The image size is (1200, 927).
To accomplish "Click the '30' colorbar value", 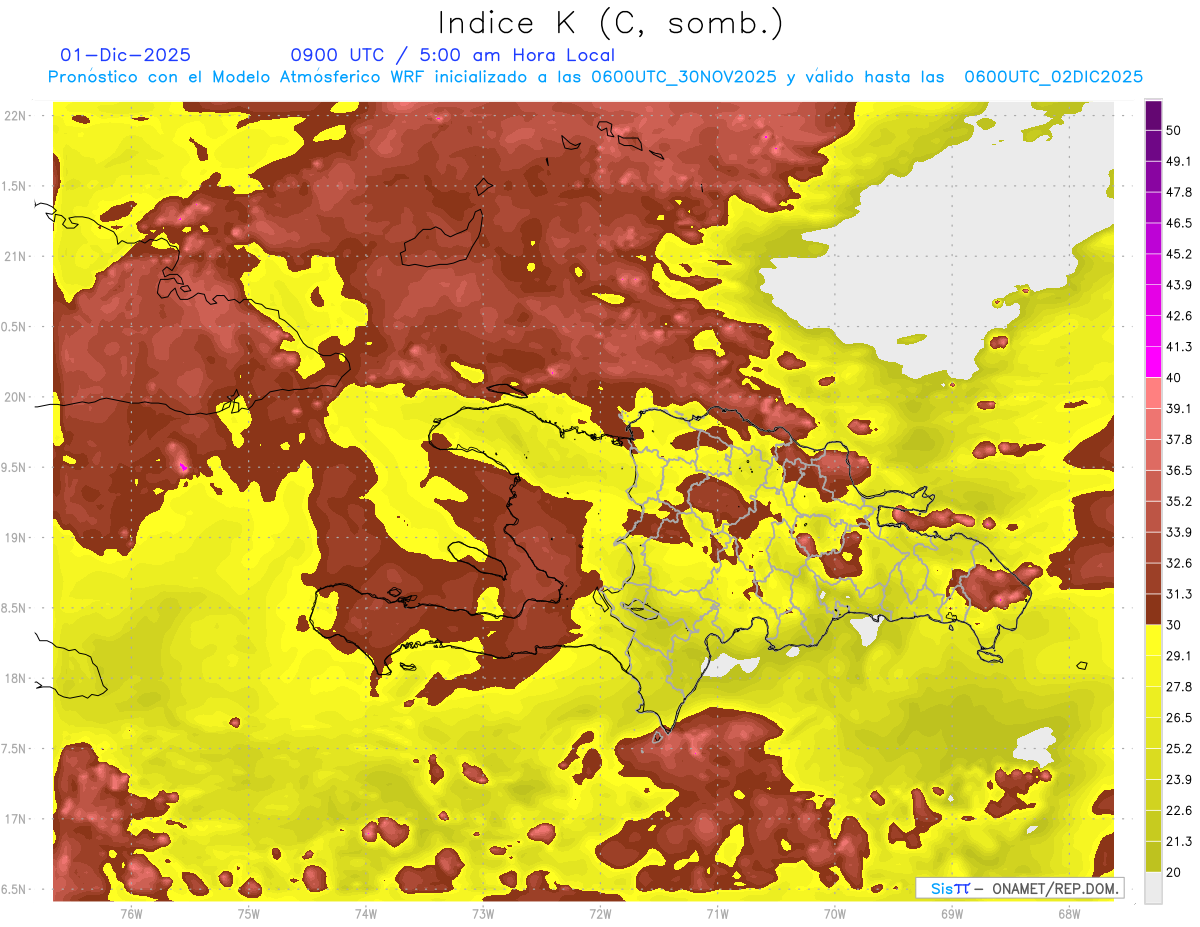I will coord(1174,625).
